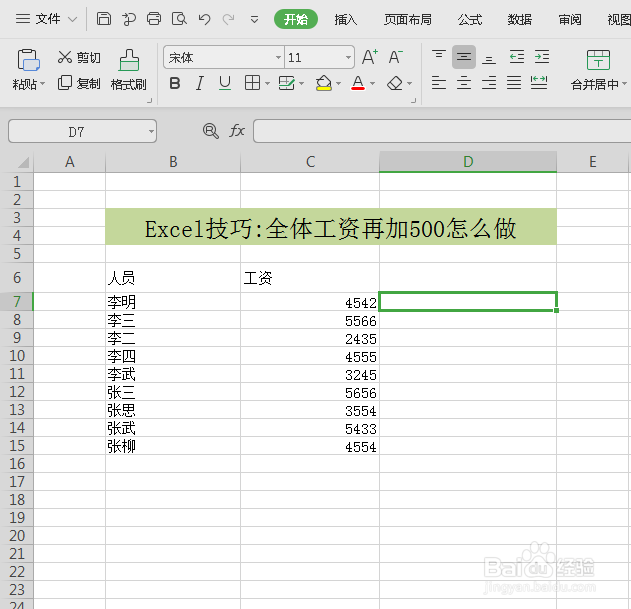Screen dimensions: 631x609
Task: Click the Merge and Center (合并居中) icon
Action: [598, 60]
